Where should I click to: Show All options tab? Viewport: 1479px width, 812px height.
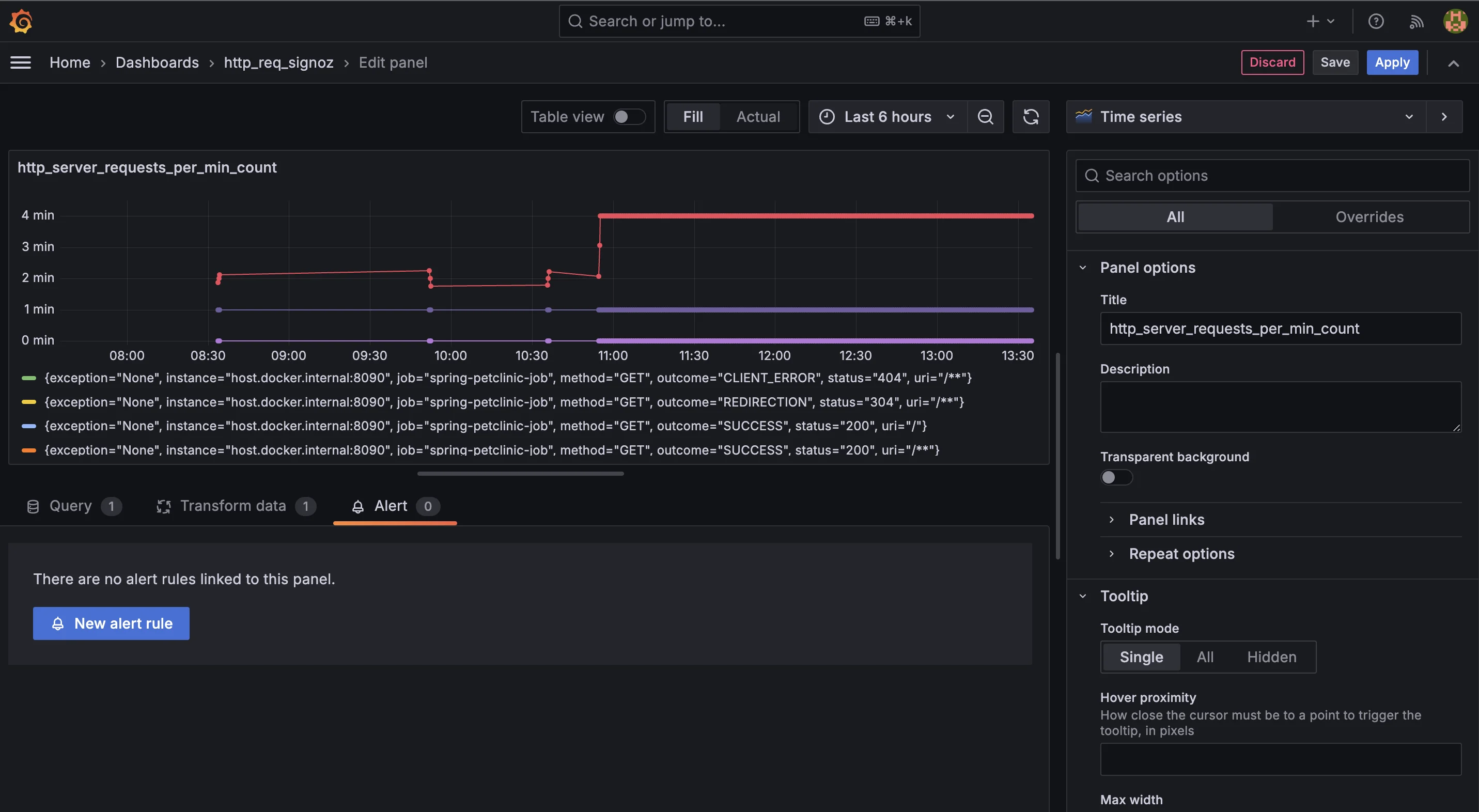click(x=1175, y=217)
